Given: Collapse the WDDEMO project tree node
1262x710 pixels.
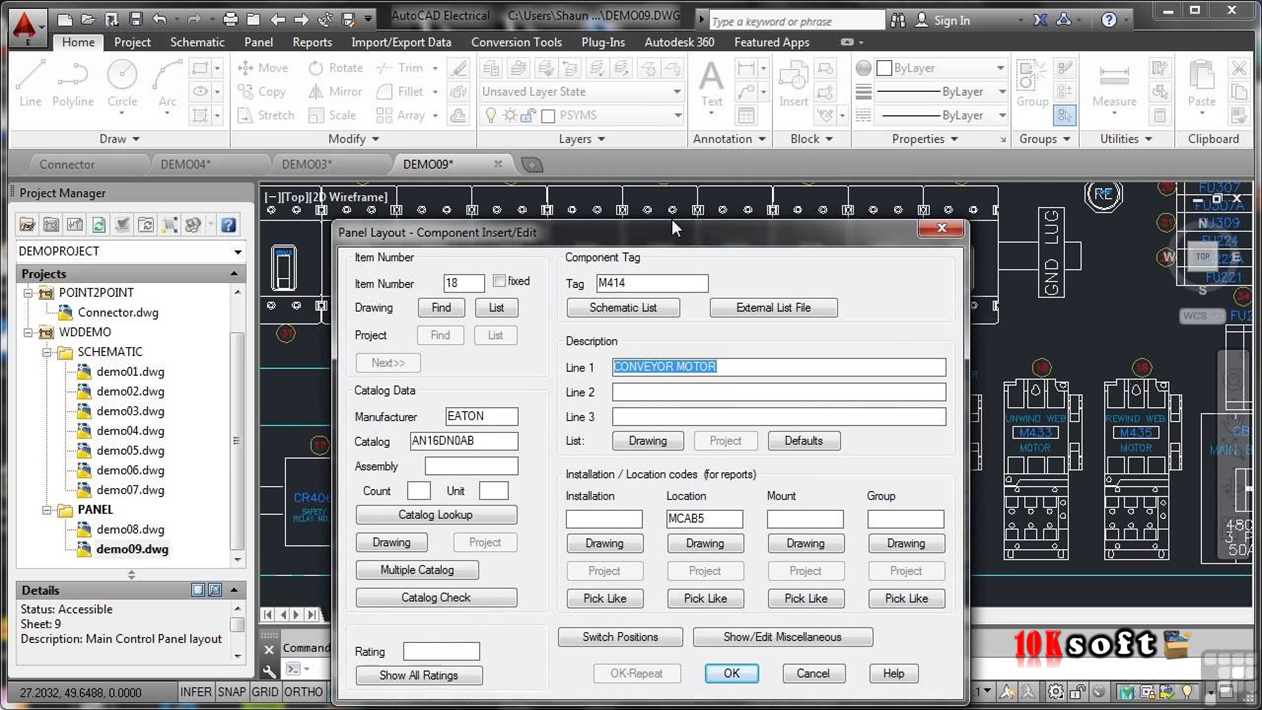Looking at the screenshot, I should (x=28, y=333).
